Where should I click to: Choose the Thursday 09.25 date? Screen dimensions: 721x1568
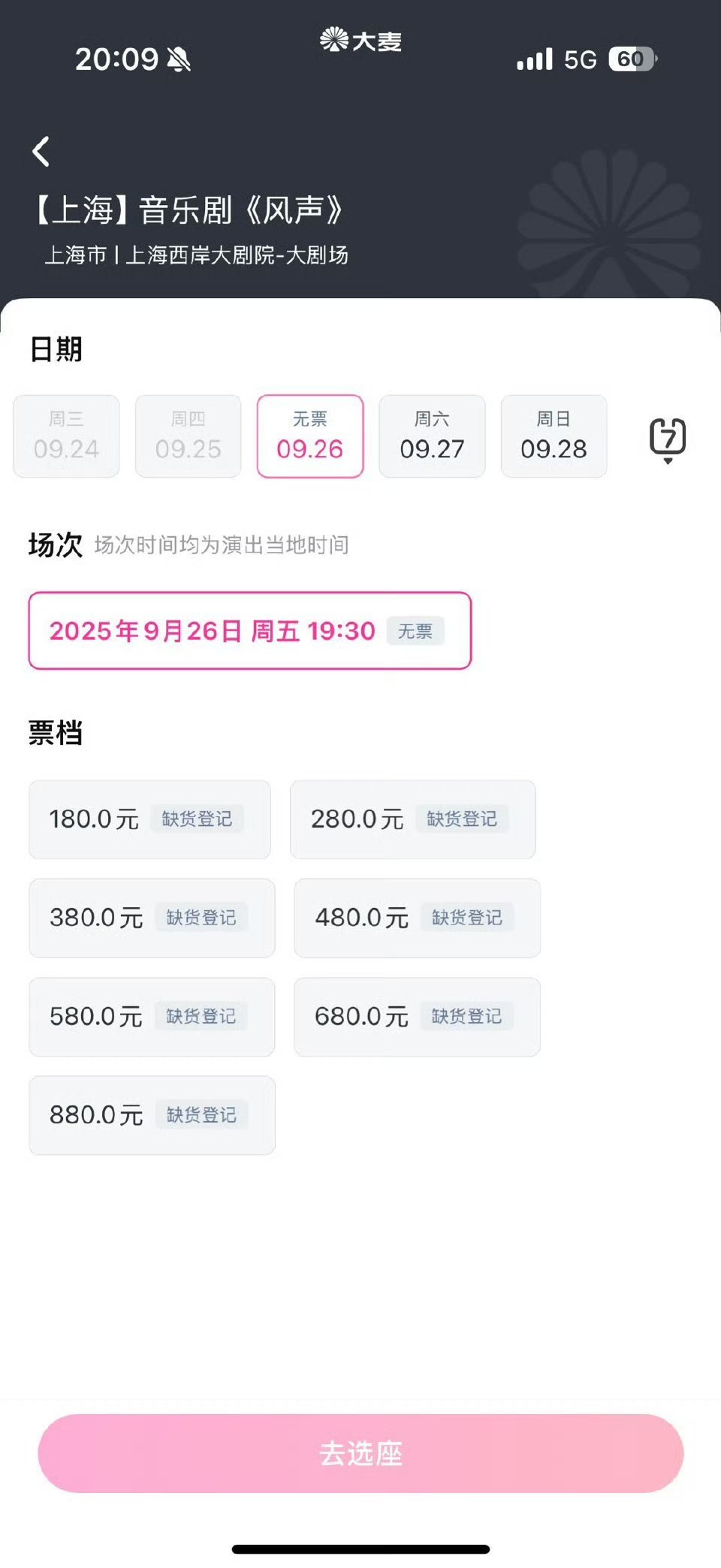click(188, 436)
